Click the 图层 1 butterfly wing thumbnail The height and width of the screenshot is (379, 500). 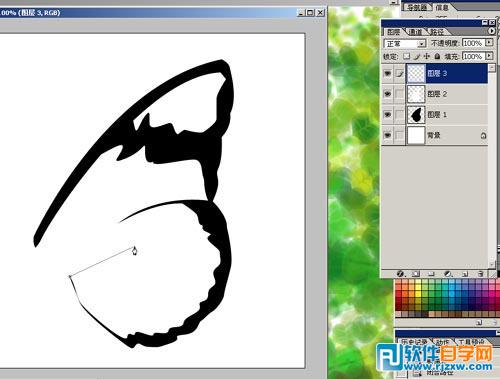click(x=416, y=115)
